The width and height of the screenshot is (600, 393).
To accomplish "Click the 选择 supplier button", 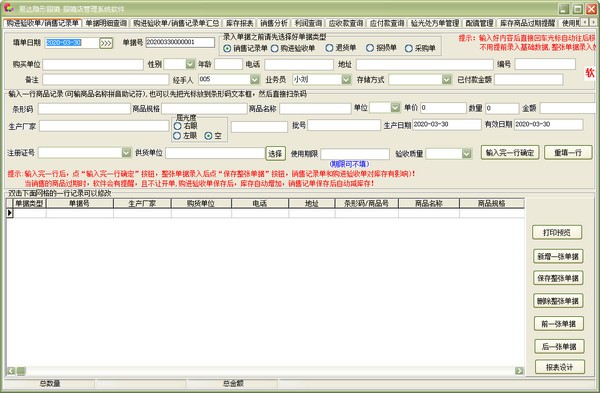I will pyautogui.click(x=275, y=153).
